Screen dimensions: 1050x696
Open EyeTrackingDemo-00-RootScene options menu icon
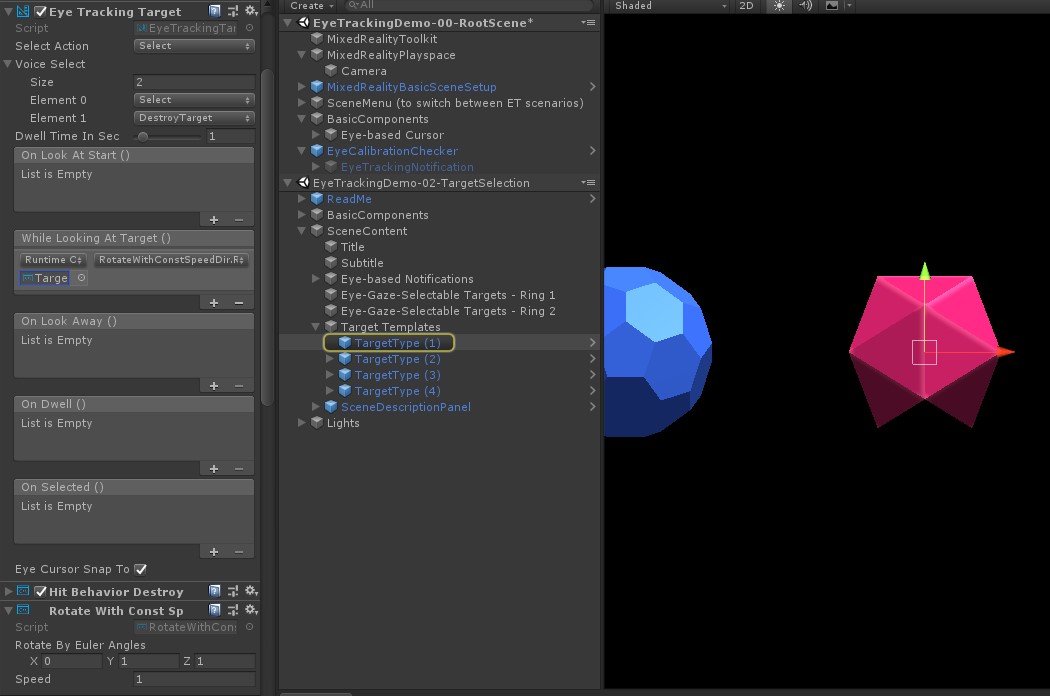[x=589, y=22]
